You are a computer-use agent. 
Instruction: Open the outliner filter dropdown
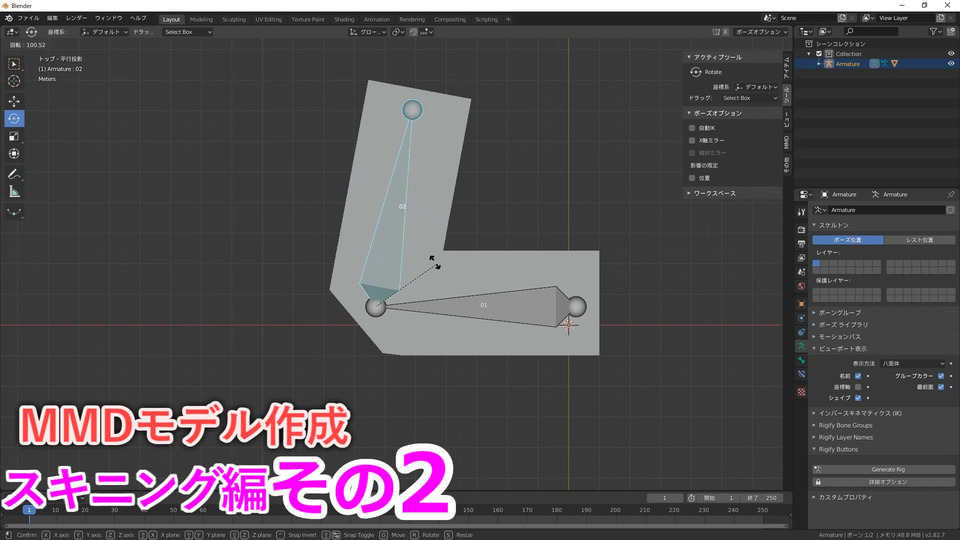pos(935,31)
